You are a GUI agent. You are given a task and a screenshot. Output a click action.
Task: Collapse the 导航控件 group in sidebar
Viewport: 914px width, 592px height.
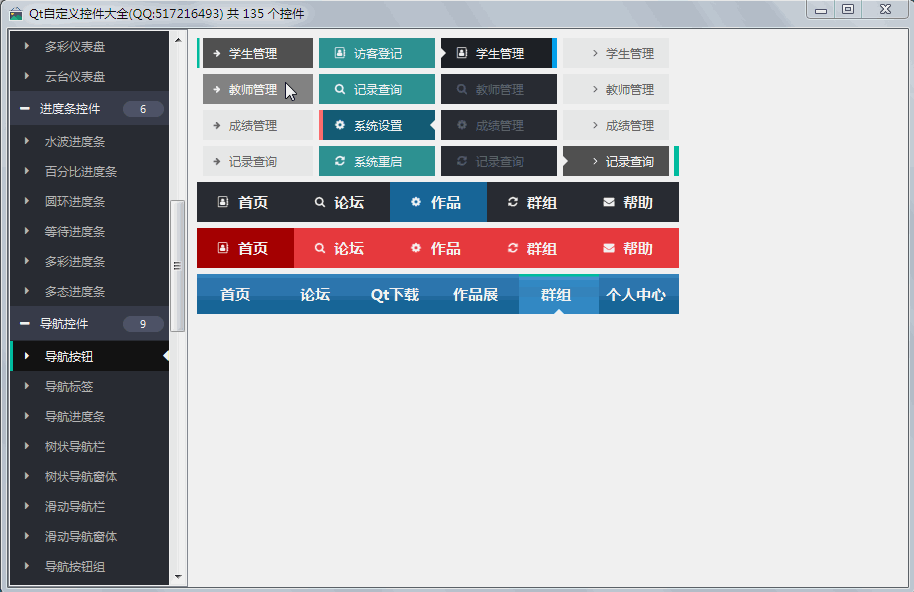[24, 324]
